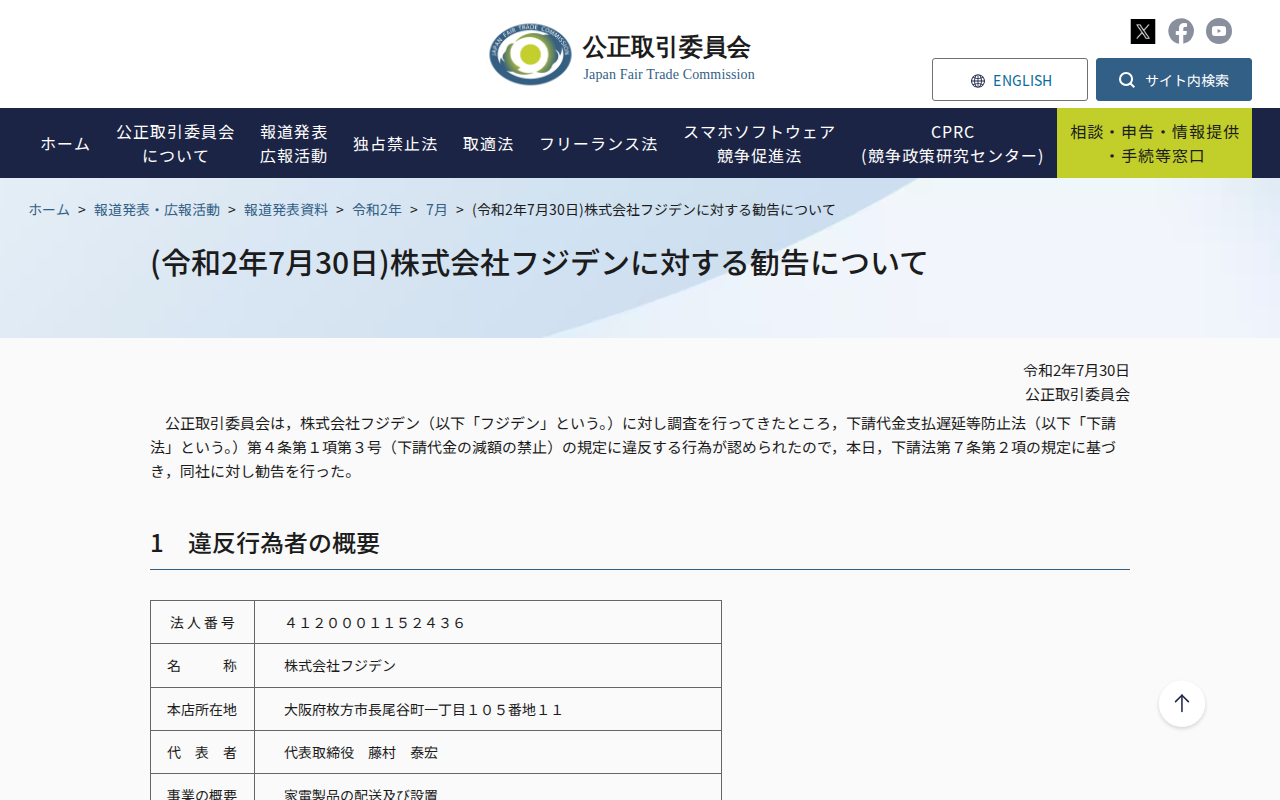This screenshot has width=1280, height=800.
Task: Open the X (Twitter) social icon
Action: click(x=1143, y=31)
